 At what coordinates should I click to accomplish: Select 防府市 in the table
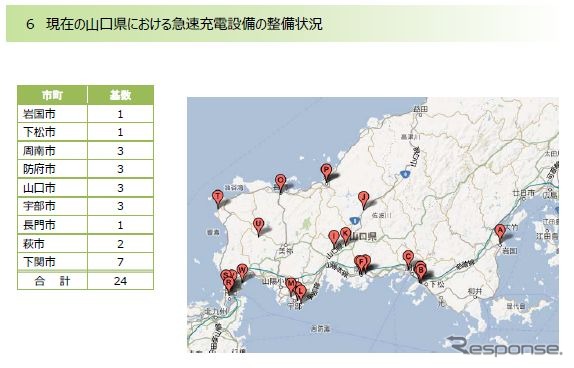[40, 169]
